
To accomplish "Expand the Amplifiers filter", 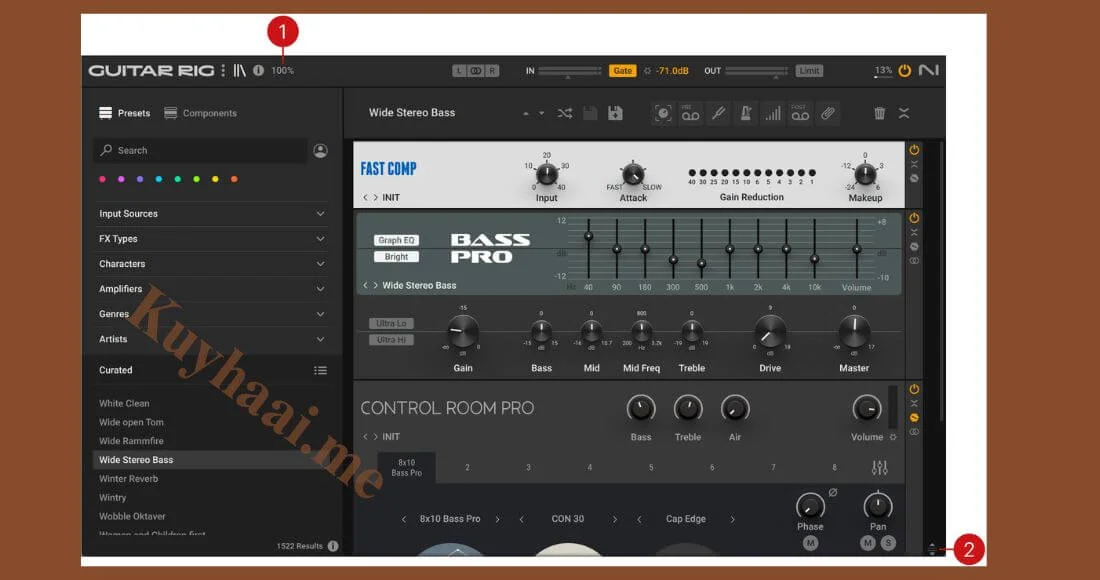I will point(213,289).
